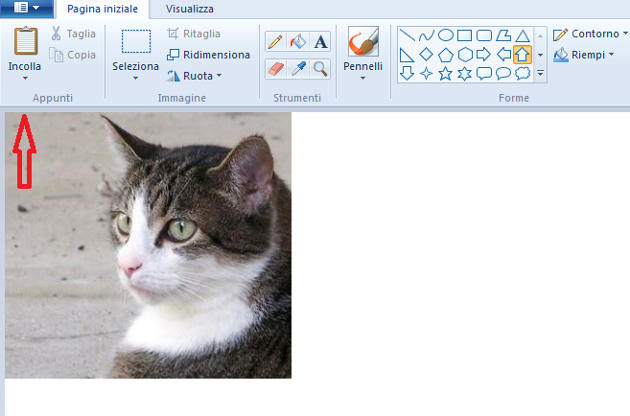Select the Fill with color bucket tool
The width and height of the screenshot is (630, 416).
[x=298, y=41]
